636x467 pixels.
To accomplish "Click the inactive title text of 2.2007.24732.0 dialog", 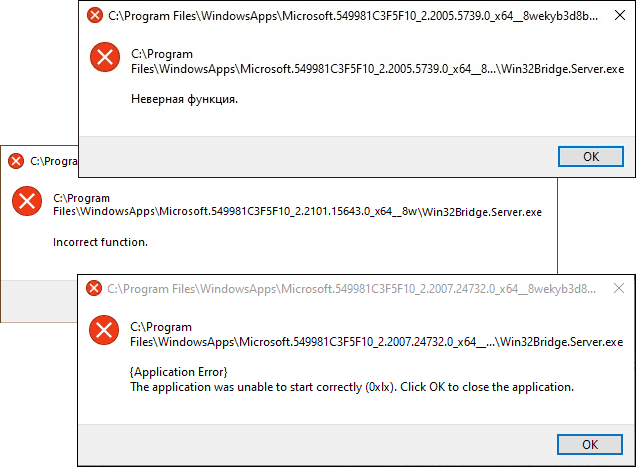I will 352,289.
